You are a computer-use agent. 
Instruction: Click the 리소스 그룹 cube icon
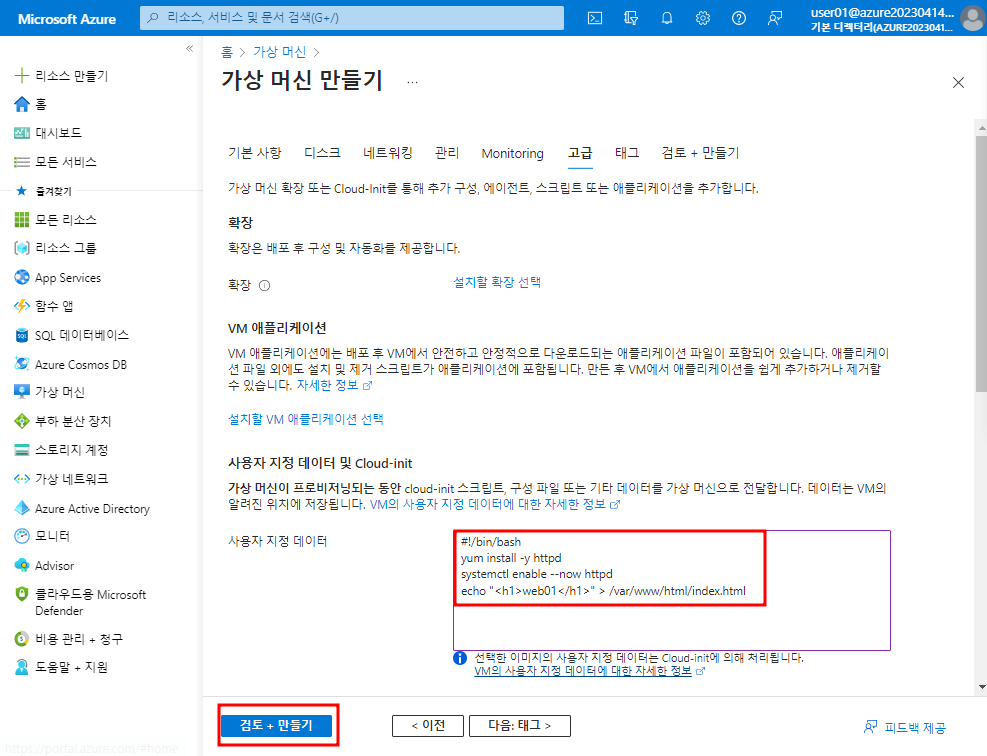coord(22,248)
